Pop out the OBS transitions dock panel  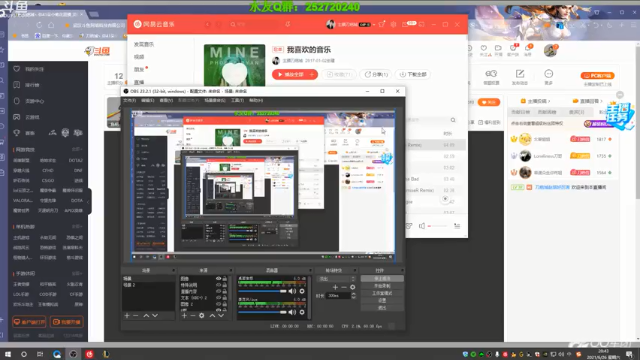point(354,270)
